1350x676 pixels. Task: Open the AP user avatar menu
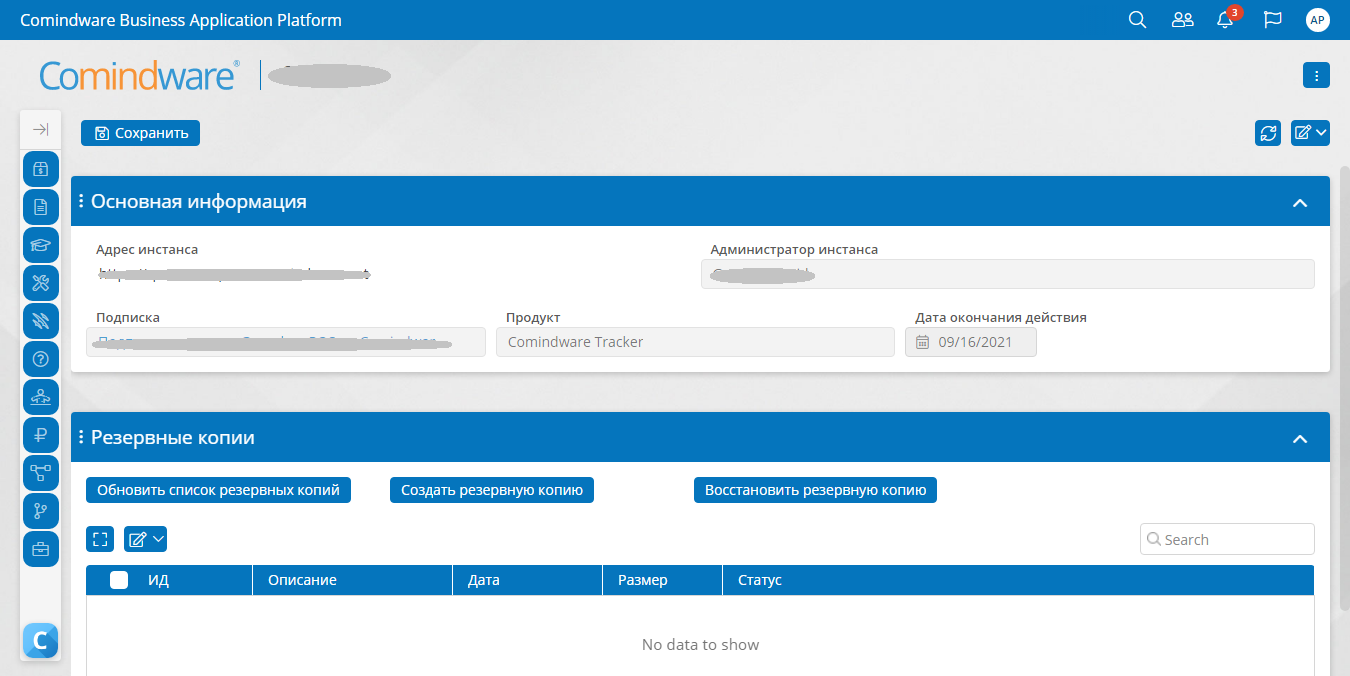[x=1318, y=20]
